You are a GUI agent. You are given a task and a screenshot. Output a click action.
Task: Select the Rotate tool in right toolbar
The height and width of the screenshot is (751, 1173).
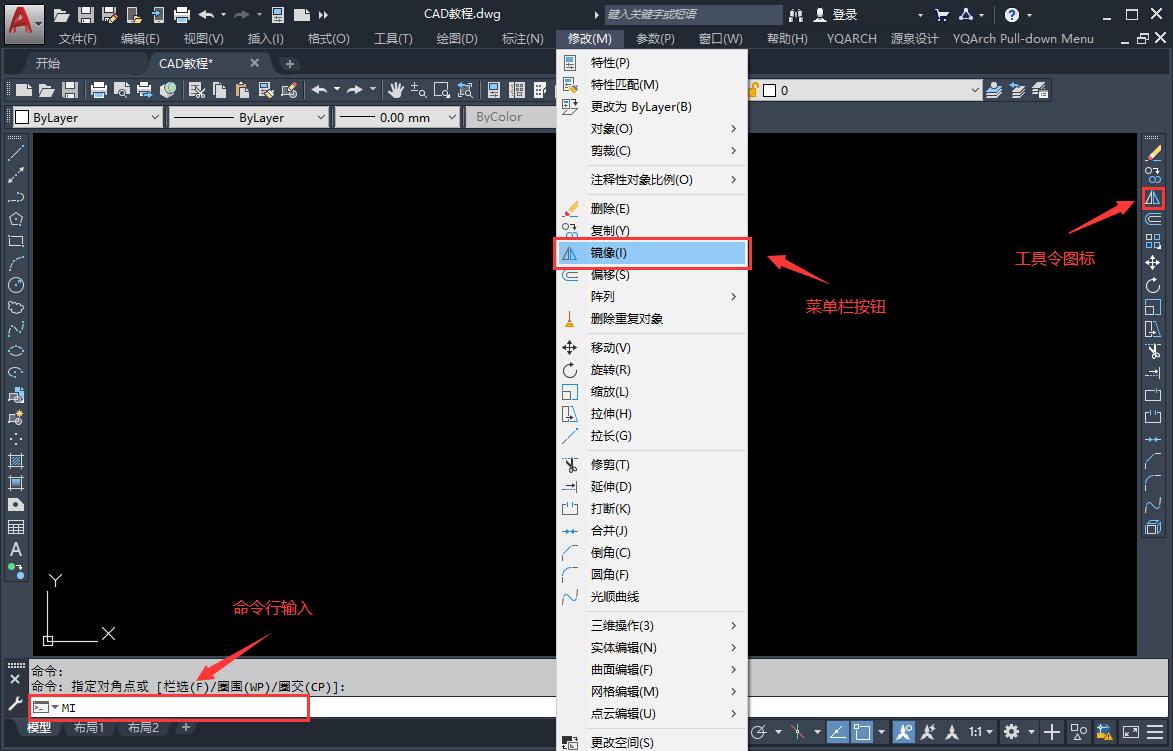1153,285
